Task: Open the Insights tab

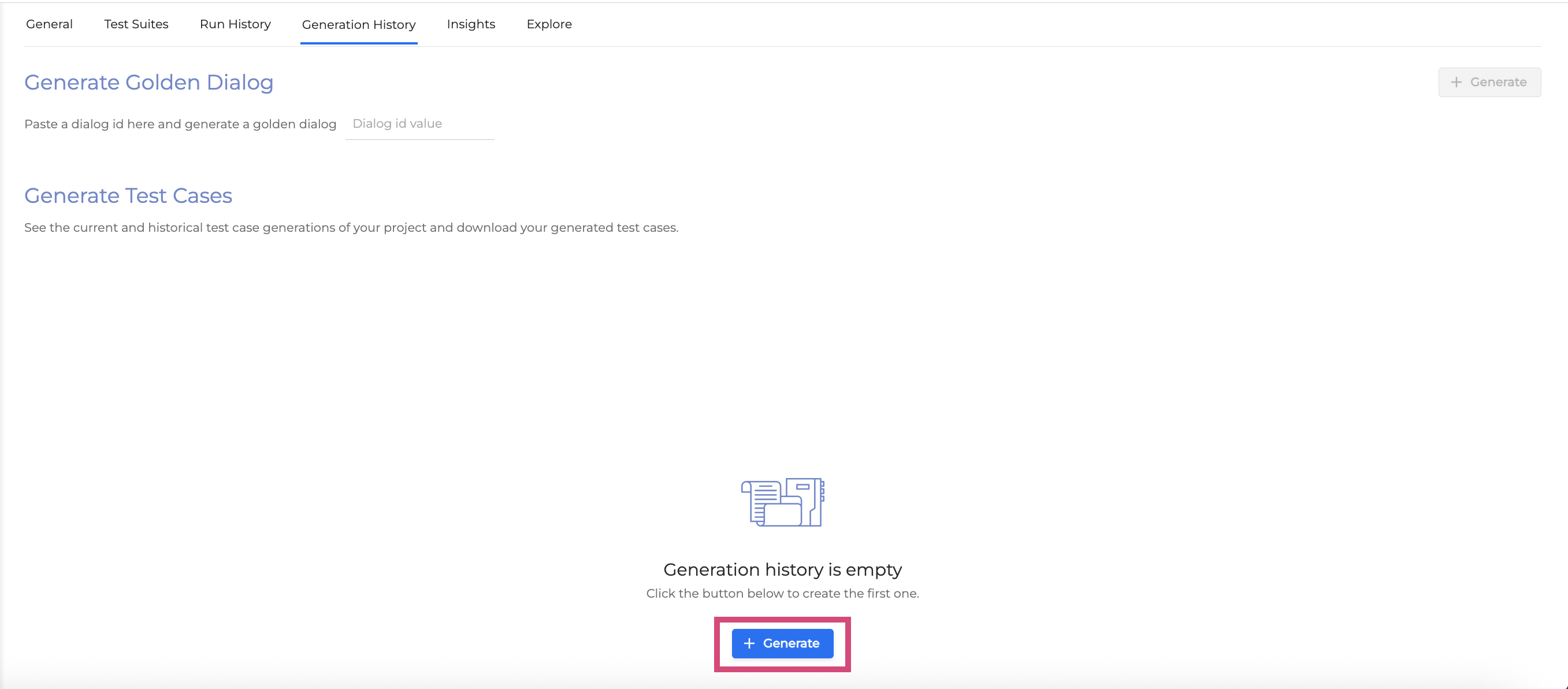Action: click(x=470, y=24)
